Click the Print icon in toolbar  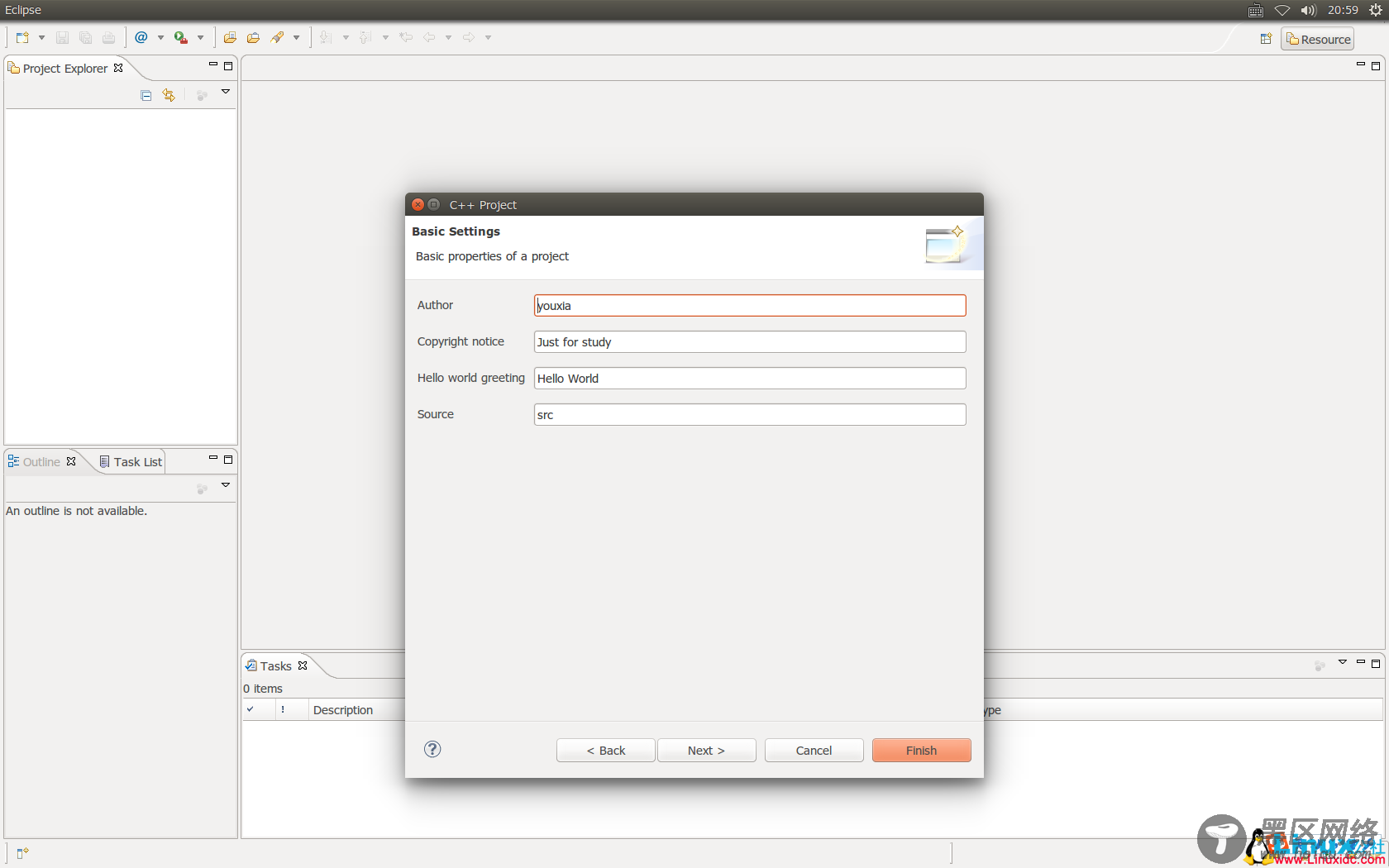tap(108, 38)
